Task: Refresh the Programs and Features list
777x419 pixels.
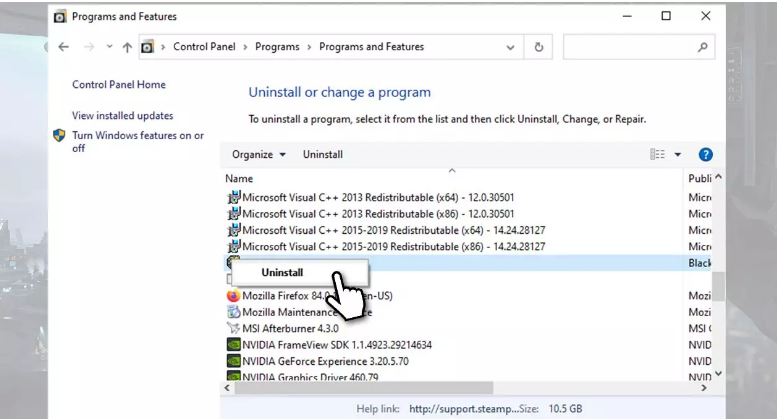Action: click(540, 47)
